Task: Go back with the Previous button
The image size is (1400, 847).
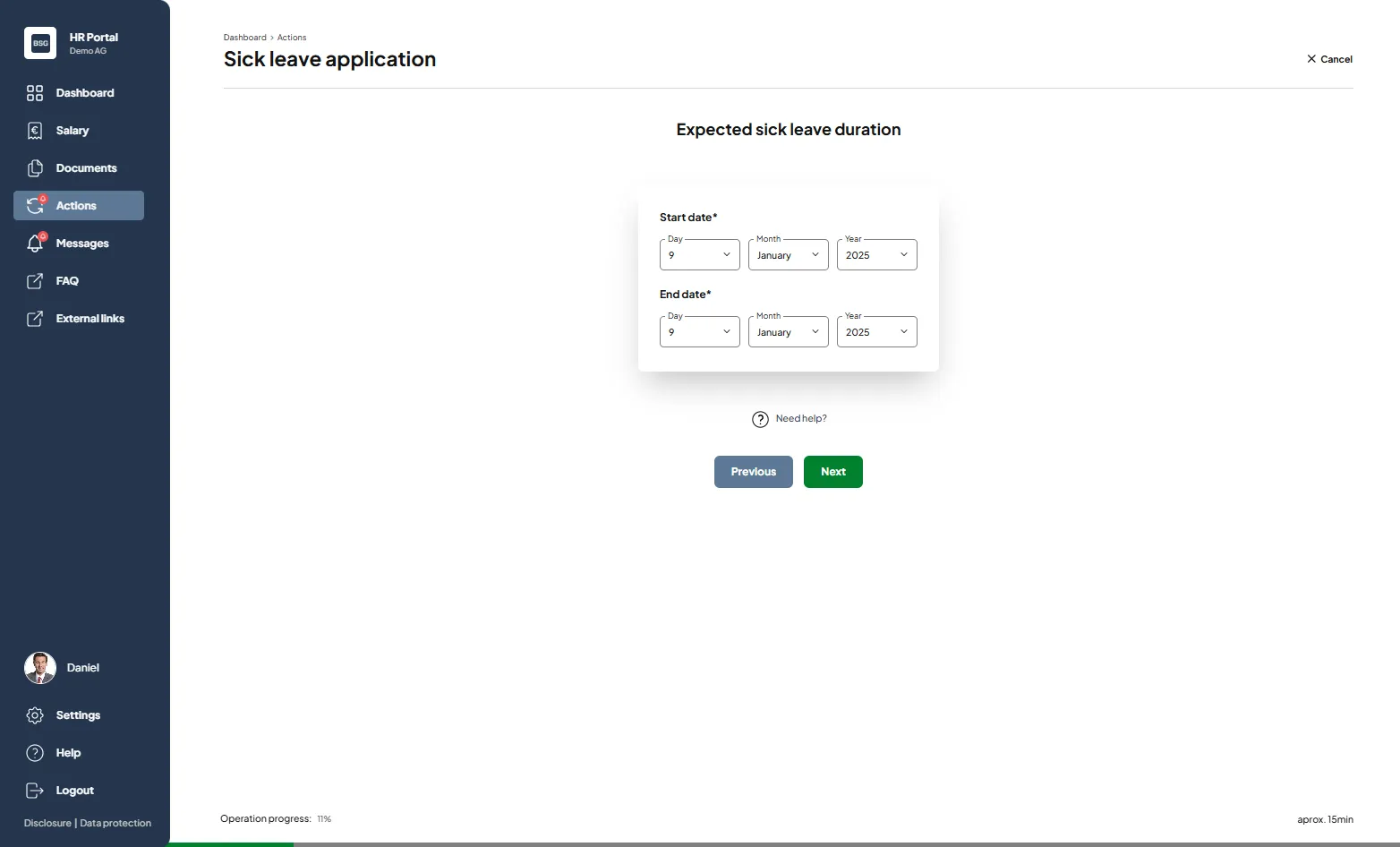Action: 753,472
